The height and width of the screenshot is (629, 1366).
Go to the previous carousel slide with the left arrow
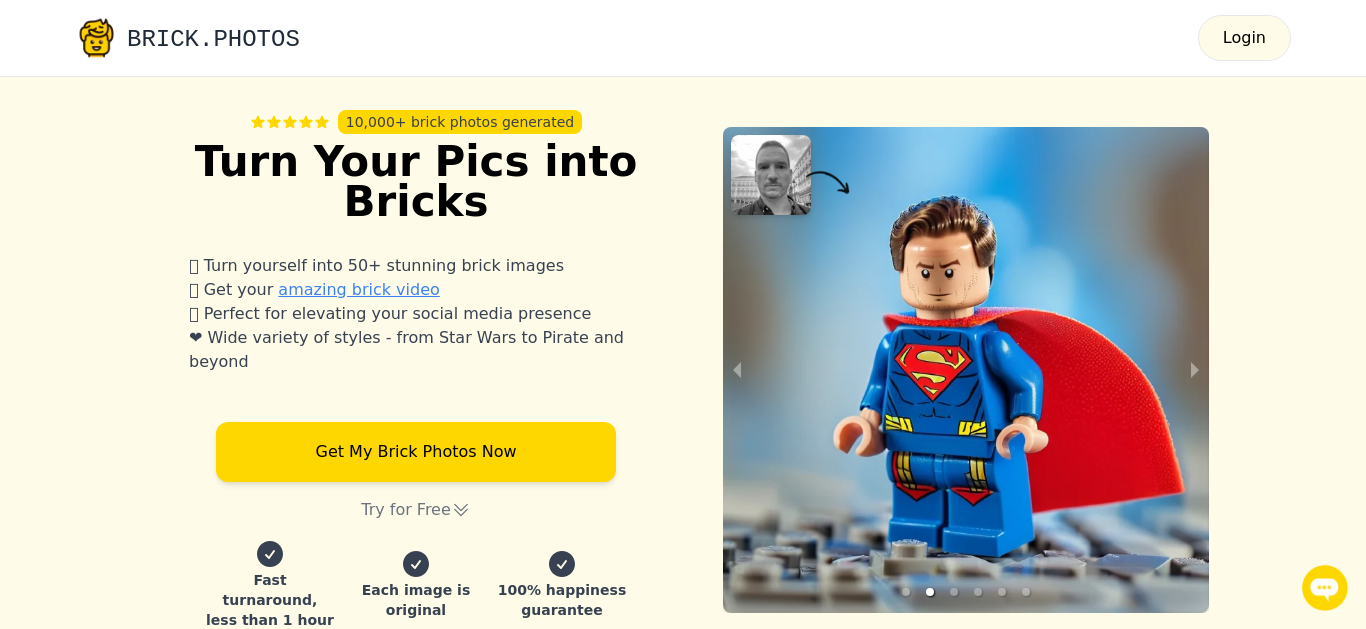point(737,370)
